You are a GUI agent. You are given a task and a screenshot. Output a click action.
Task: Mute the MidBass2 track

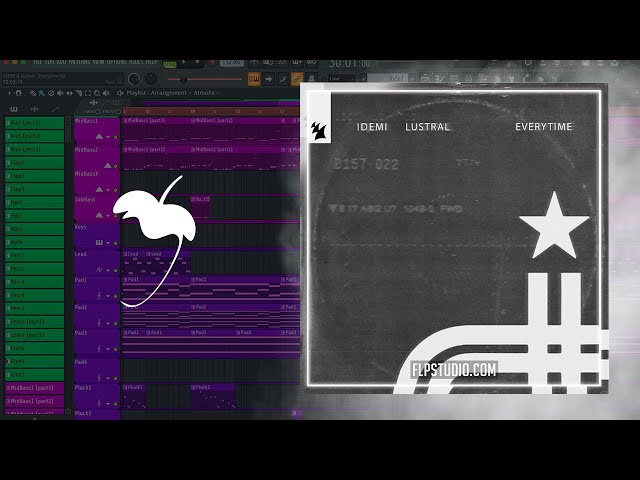(x=116, y=166)
